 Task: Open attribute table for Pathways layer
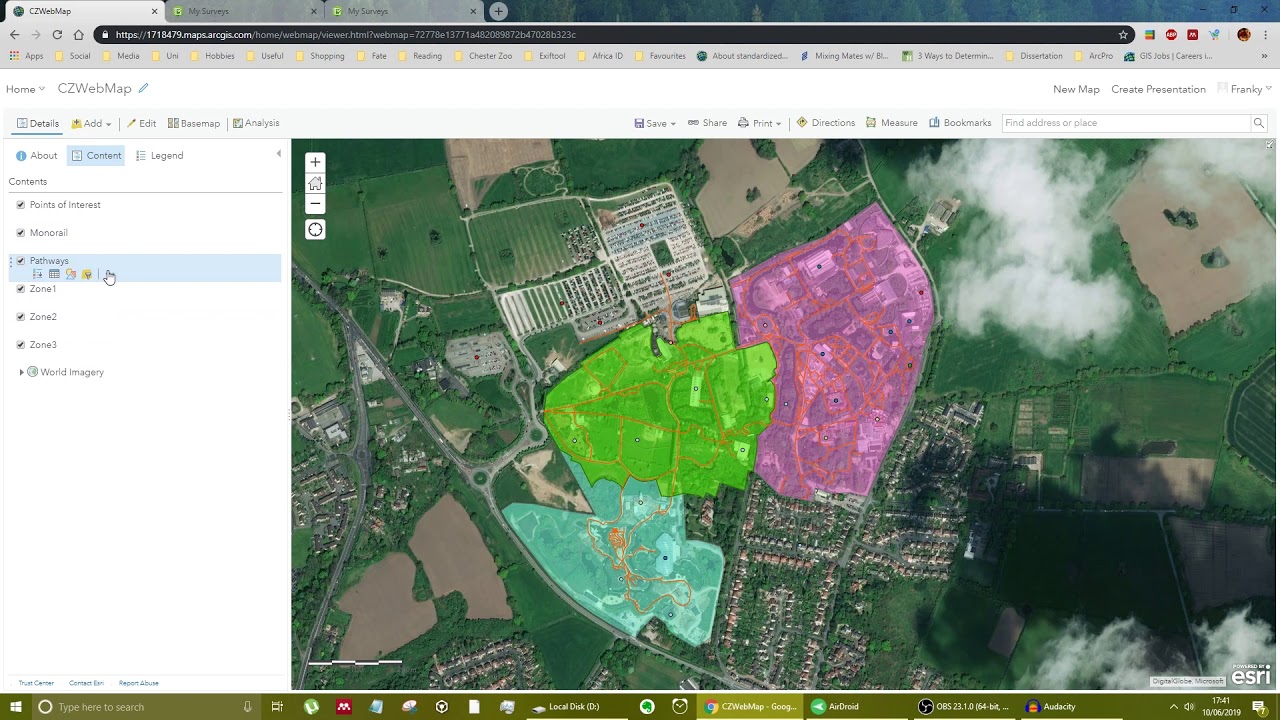[x=54, y=274]
